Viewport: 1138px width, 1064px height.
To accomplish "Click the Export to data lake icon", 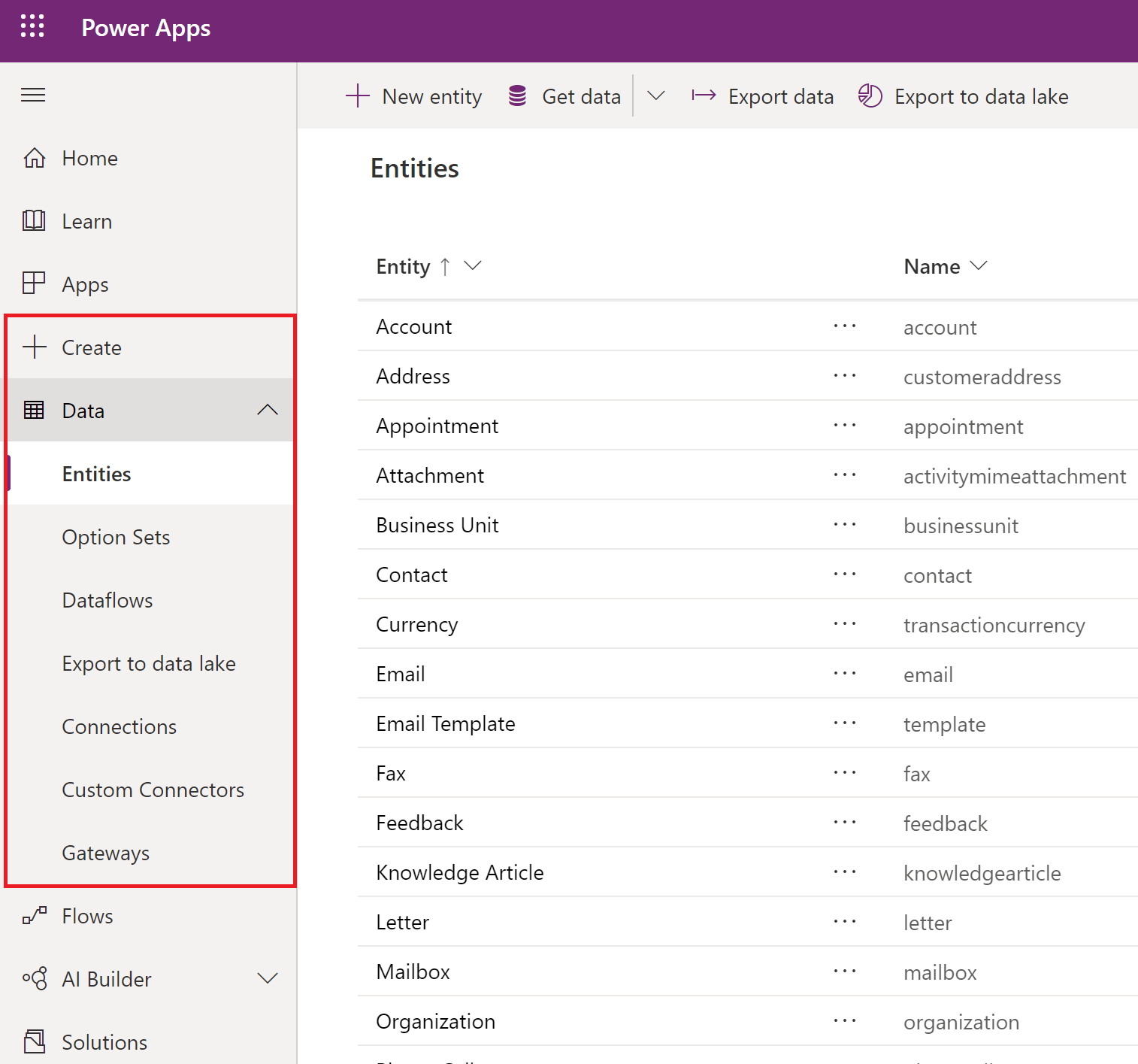I will click(x=870, y=95).
